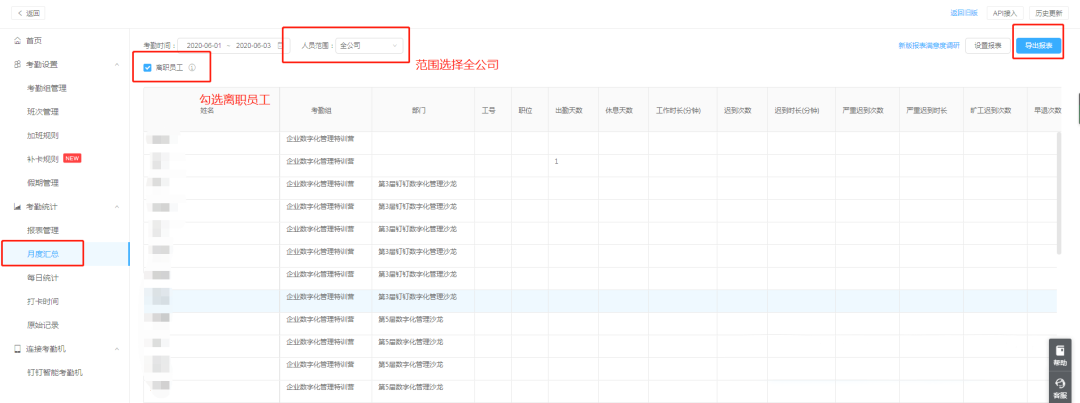Click the info icon next to 离职员工
The height and width of the screenshot is (403, 1080).
192,68
